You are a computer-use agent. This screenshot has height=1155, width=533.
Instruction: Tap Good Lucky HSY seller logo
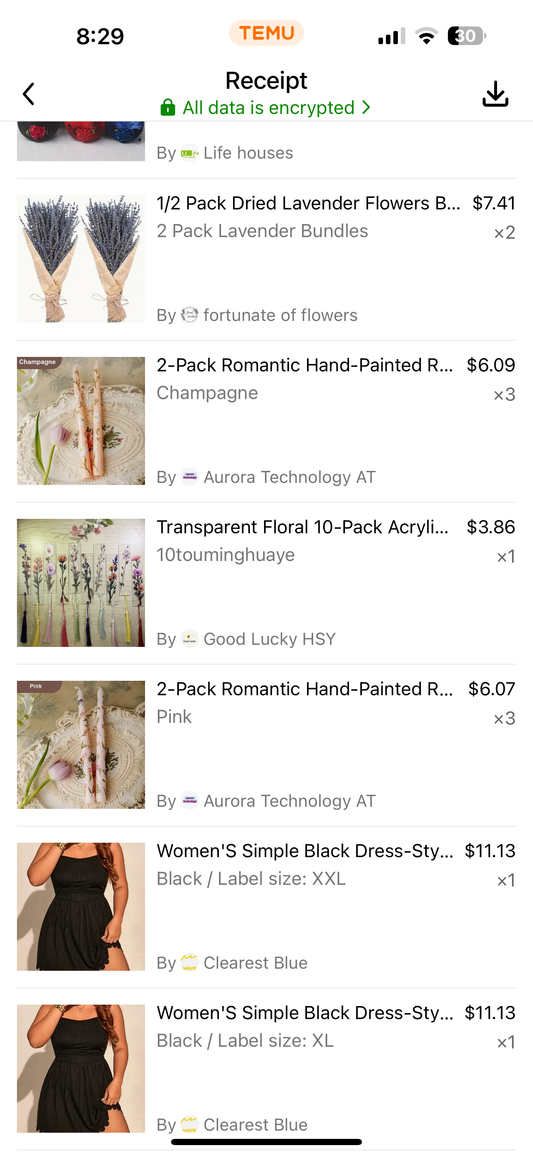click(x=190, y=639)
